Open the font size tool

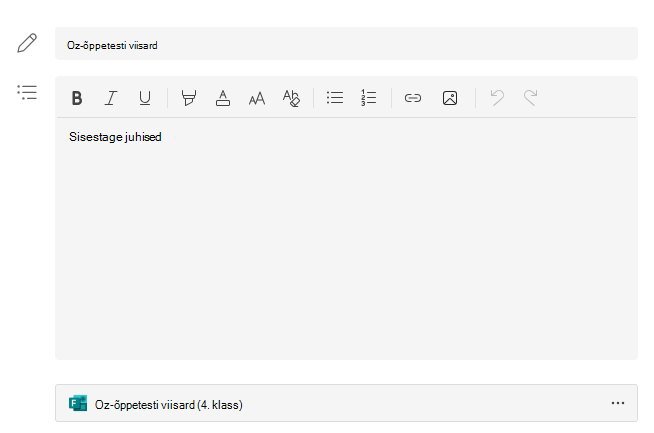(257, 98)
